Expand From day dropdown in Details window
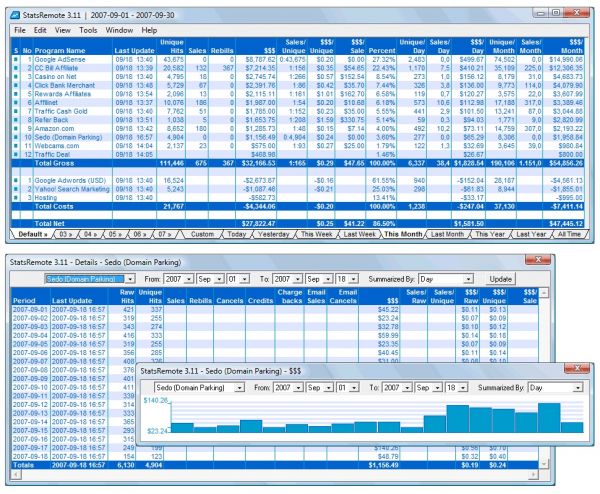Viewport: 600px width, 494px height. [245, 279]
